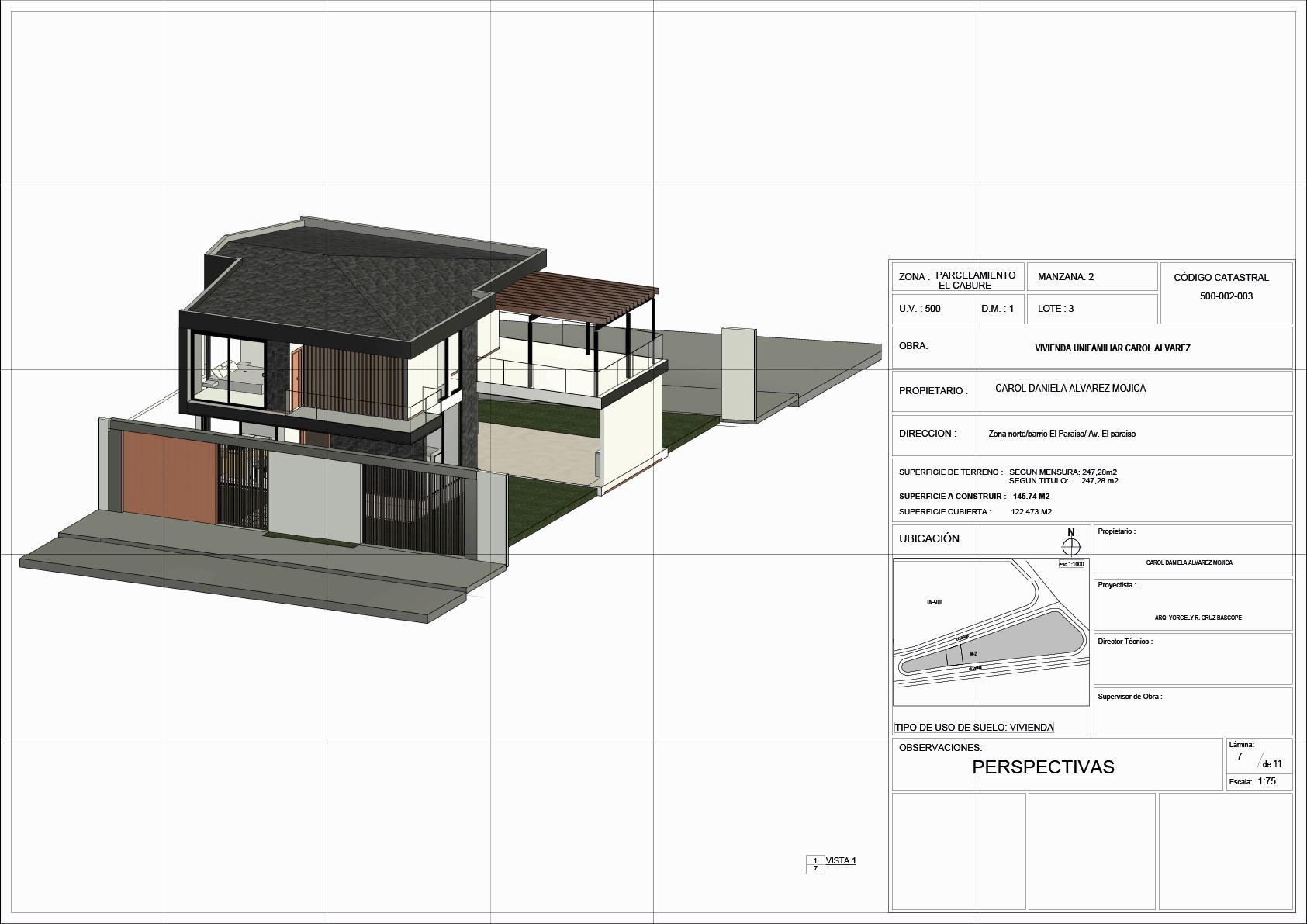Viewport: 1307px width, 924px height.
Task: Click the 'LOTE : 3' cell
Action: (1091, 309)
